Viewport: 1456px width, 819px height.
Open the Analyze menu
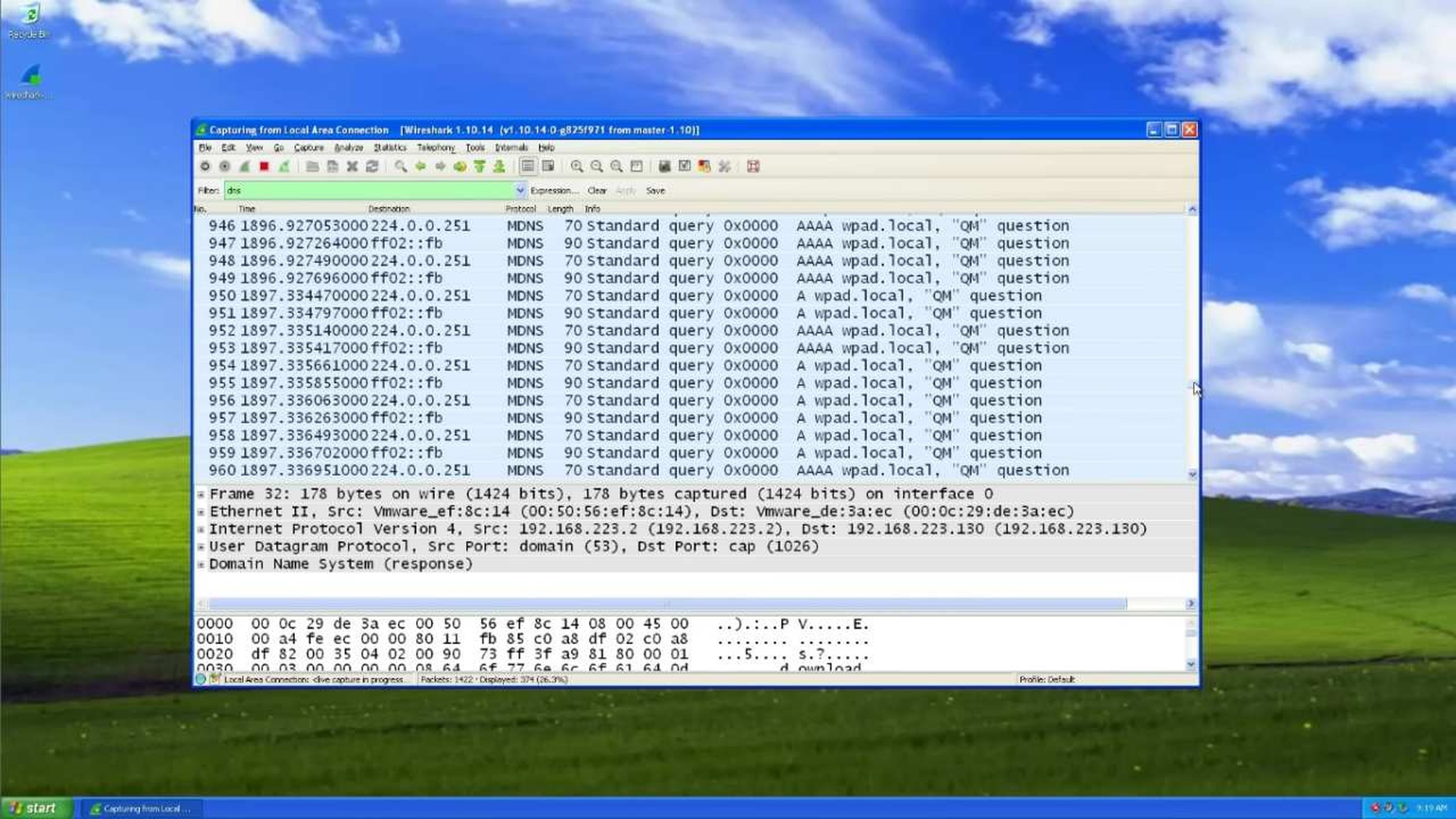[348, 147]
